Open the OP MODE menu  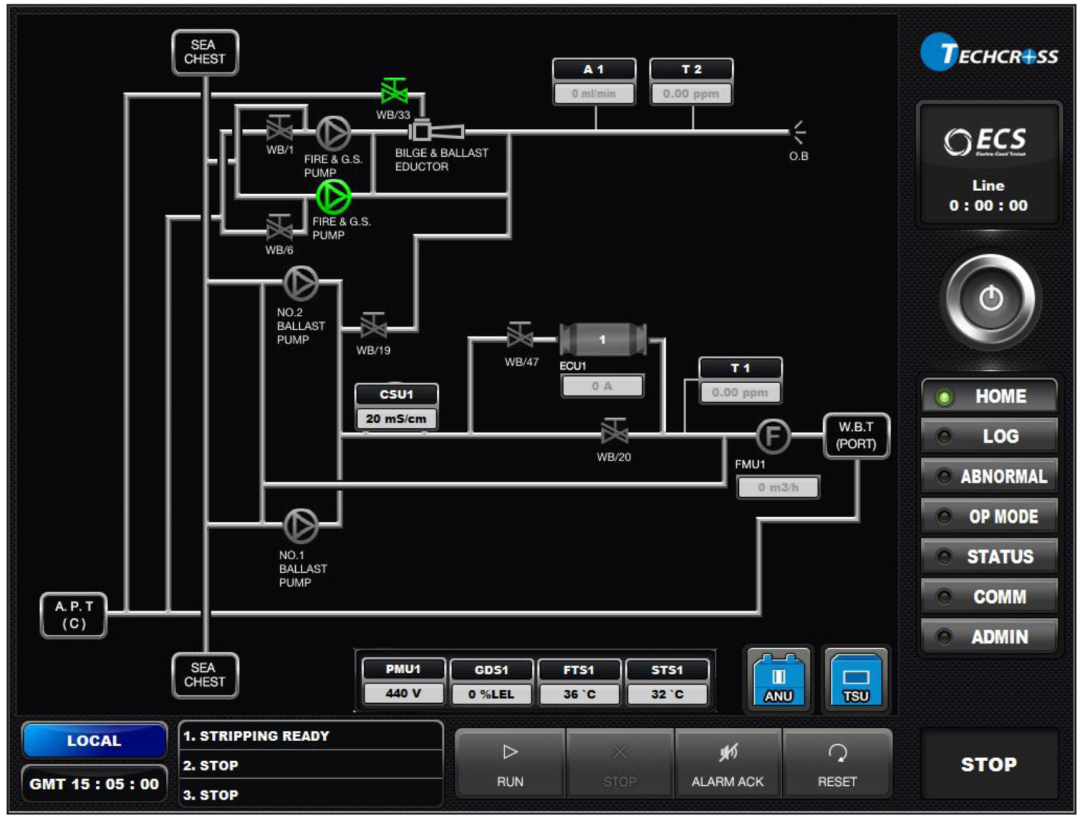tap(989, 516)
